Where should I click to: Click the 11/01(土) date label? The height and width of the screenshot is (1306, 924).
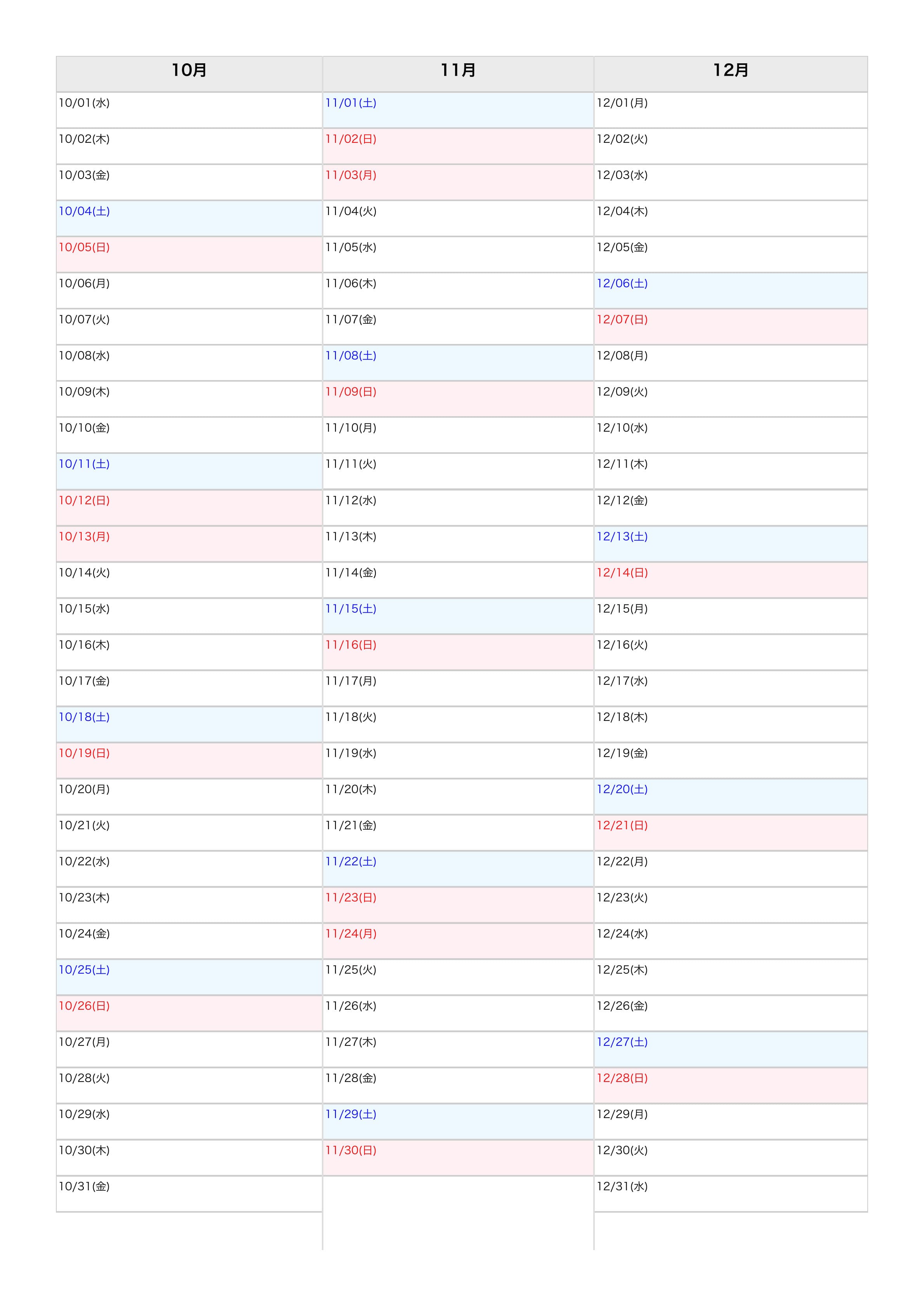click(x=351, y=103)
